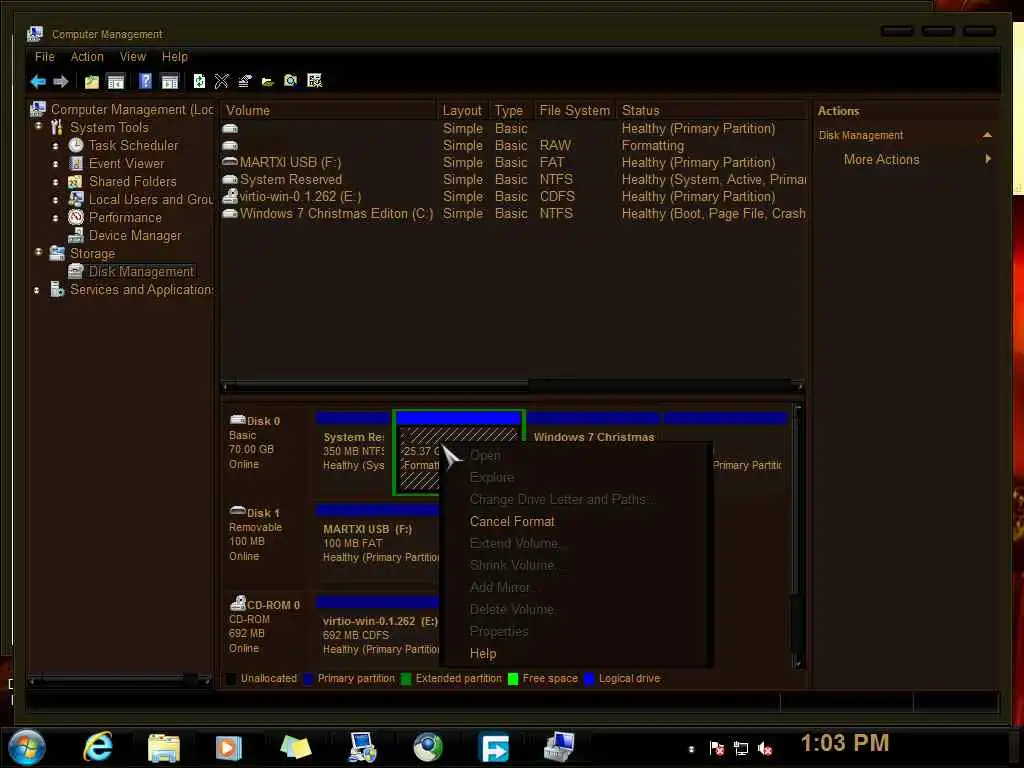Click the tree pane horizontal scrollbar
1024x768 pixels.
[121, 680]
